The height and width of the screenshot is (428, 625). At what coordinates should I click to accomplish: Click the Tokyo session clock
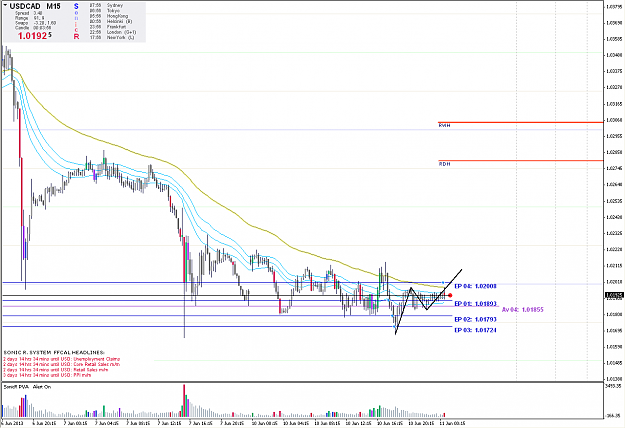pos(105,11)
